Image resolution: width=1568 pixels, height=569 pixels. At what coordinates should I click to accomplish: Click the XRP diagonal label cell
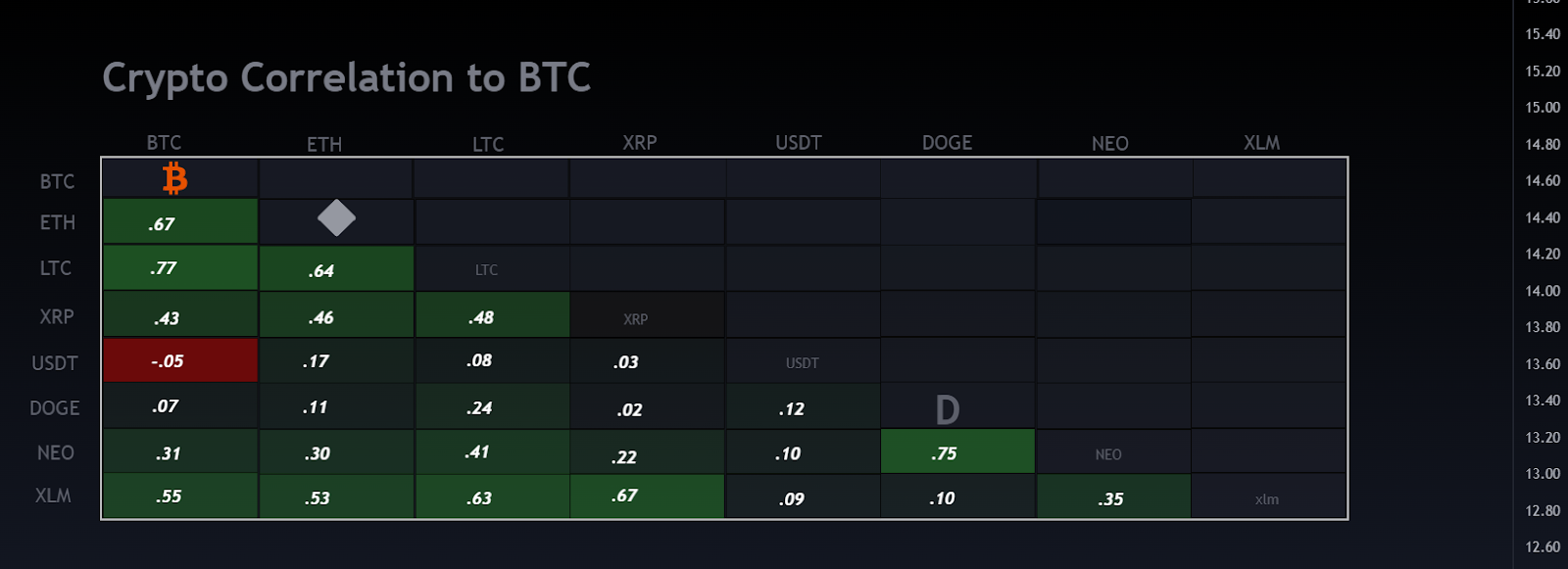[647, 315]
